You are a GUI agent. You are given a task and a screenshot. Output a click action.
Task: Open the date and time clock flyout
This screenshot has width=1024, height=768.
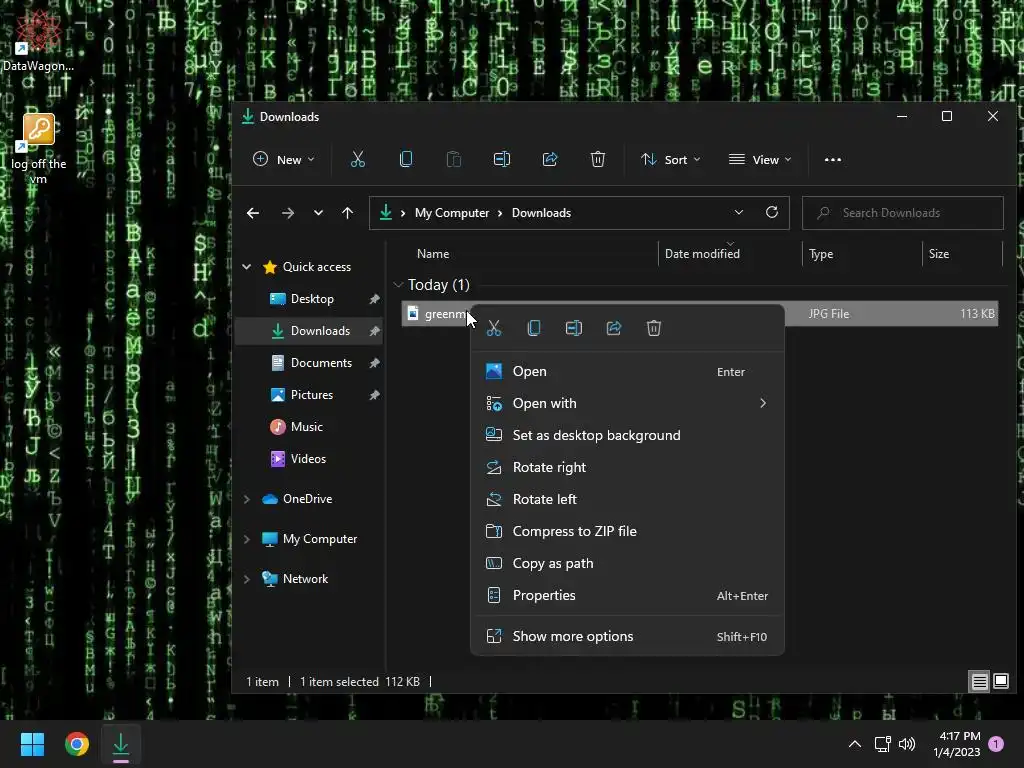957,744
